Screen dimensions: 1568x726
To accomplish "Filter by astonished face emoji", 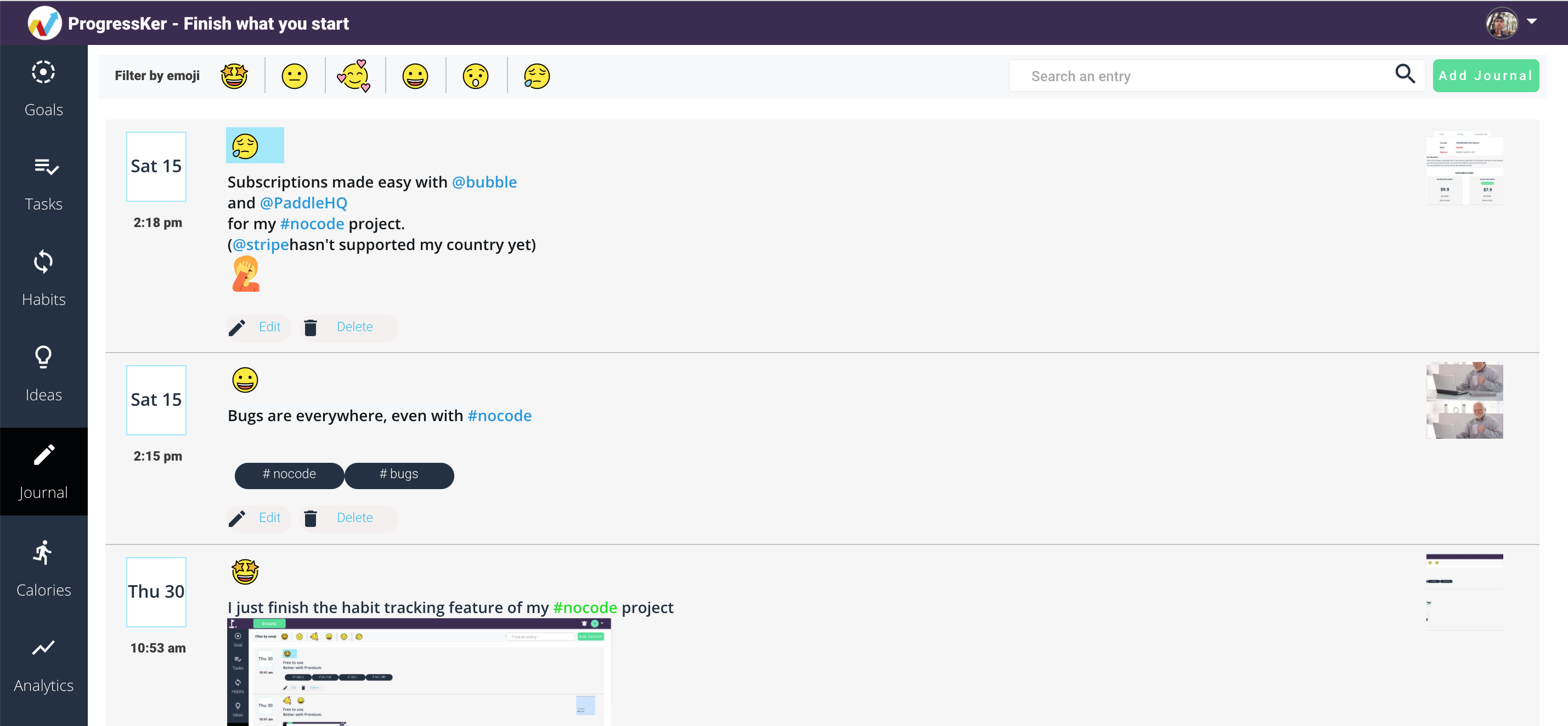I will coord(475,76).
